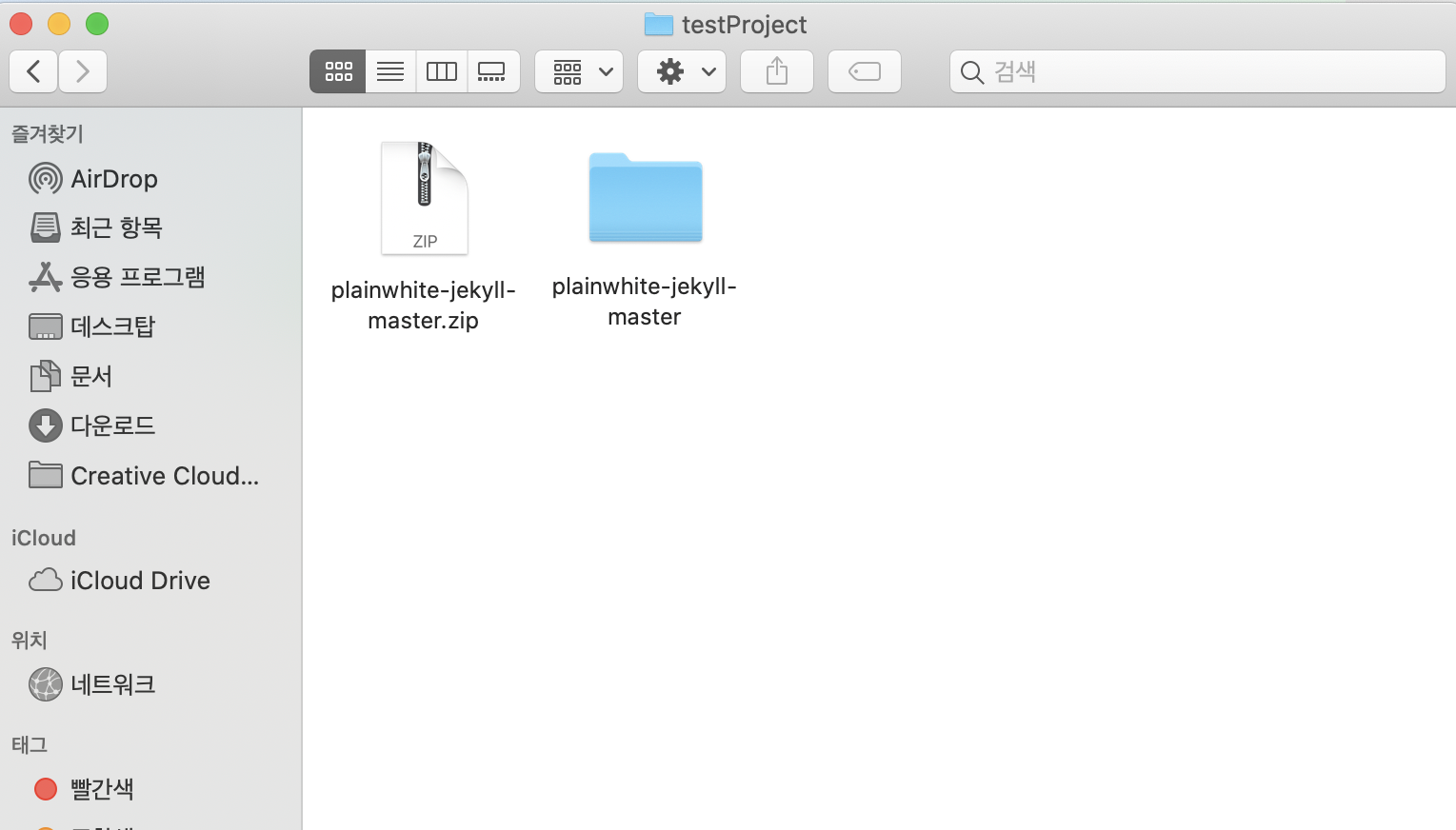
Task: Switch to list view mode
Action: pos(390,71)
